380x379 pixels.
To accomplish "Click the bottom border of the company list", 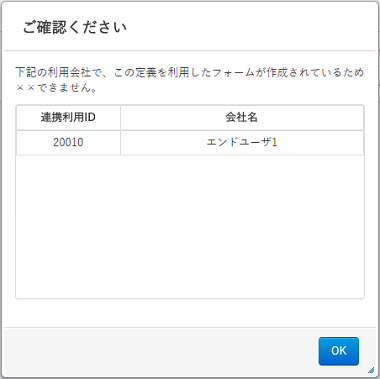I will click(x=190, y=298).
